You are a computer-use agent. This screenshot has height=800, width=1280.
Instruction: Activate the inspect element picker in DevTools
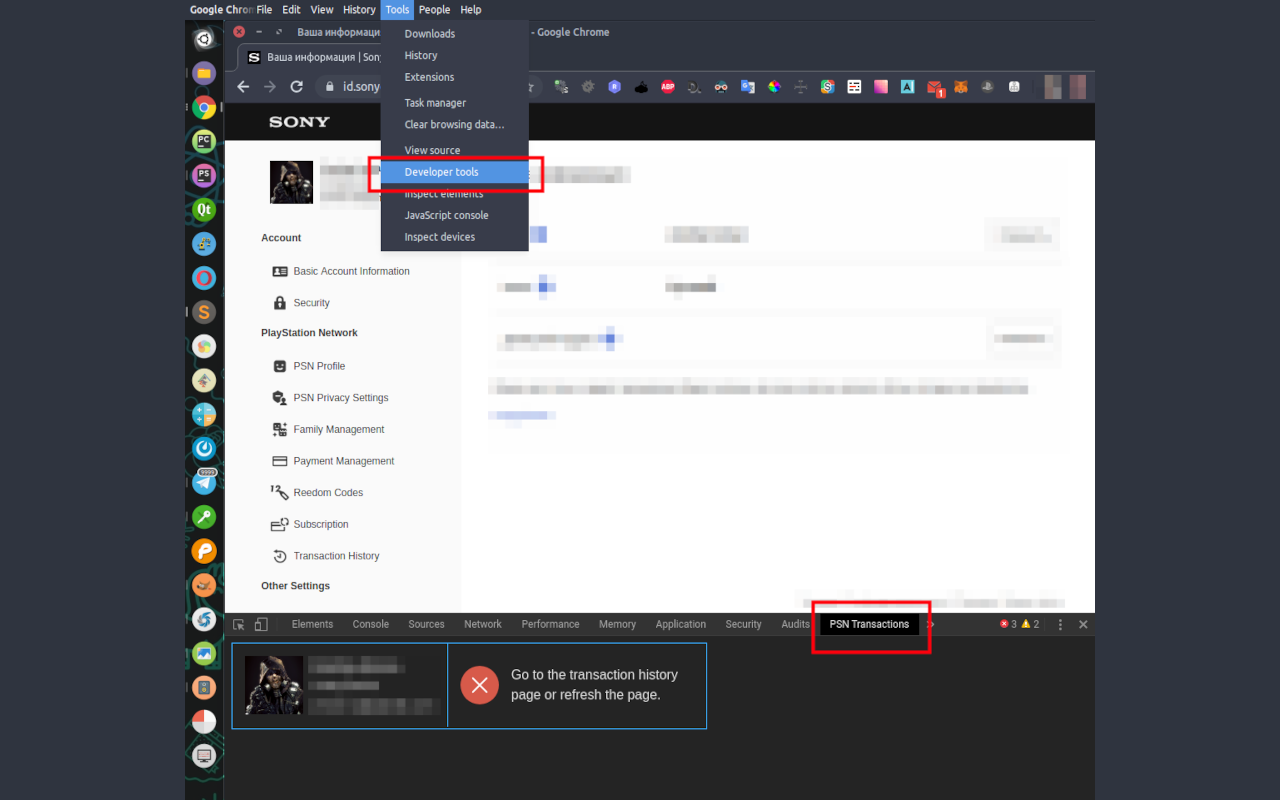click(239, 624)
